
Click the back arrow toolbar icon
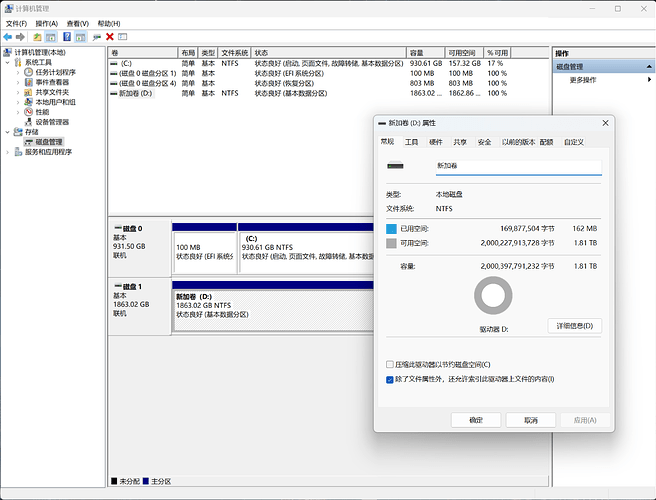tap(9, 37)
